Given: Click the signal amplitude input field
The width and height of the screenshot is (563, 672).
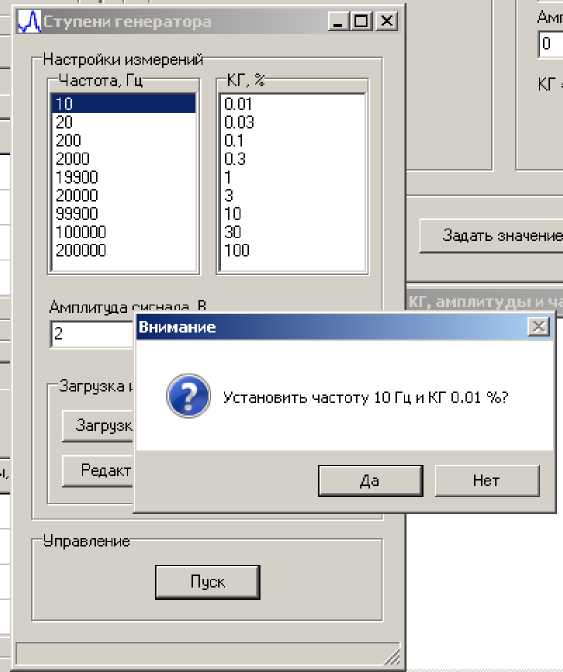Looking at the screenshot, I should (x=93, y=333).
